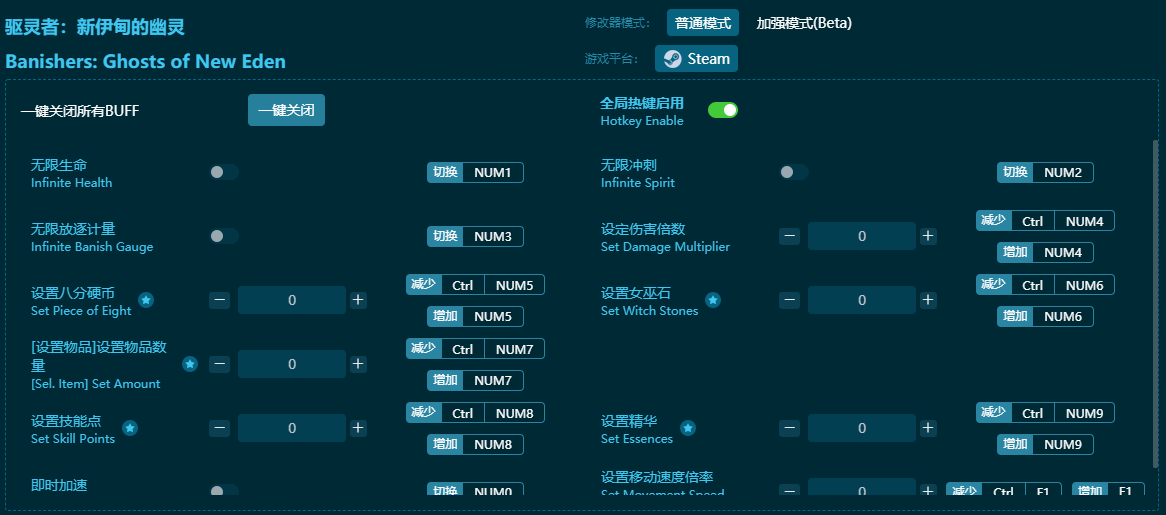
Task: Click the star icon beside Set Witch Stones
Action: pos(713,300)
